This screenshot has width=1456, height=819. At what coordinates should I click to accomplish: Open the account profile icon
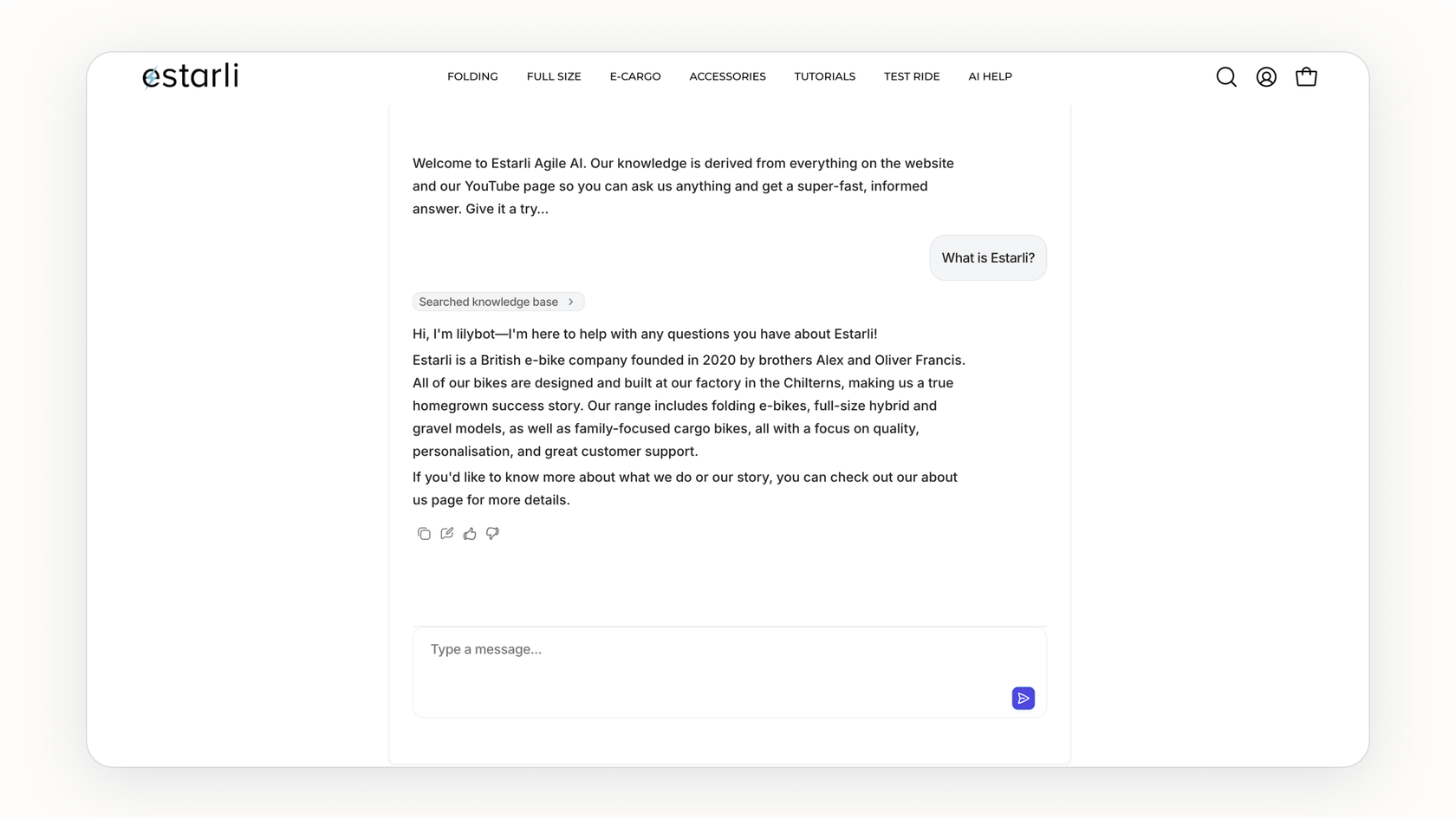[1266, 76]
